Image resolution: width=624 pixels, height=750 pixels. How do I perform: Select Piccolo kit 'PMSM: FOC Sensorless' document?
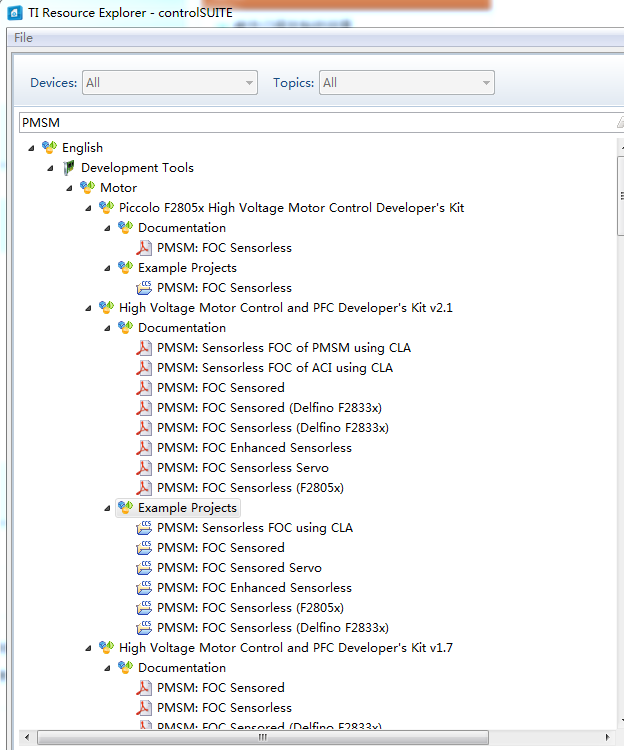pos(224,248)
